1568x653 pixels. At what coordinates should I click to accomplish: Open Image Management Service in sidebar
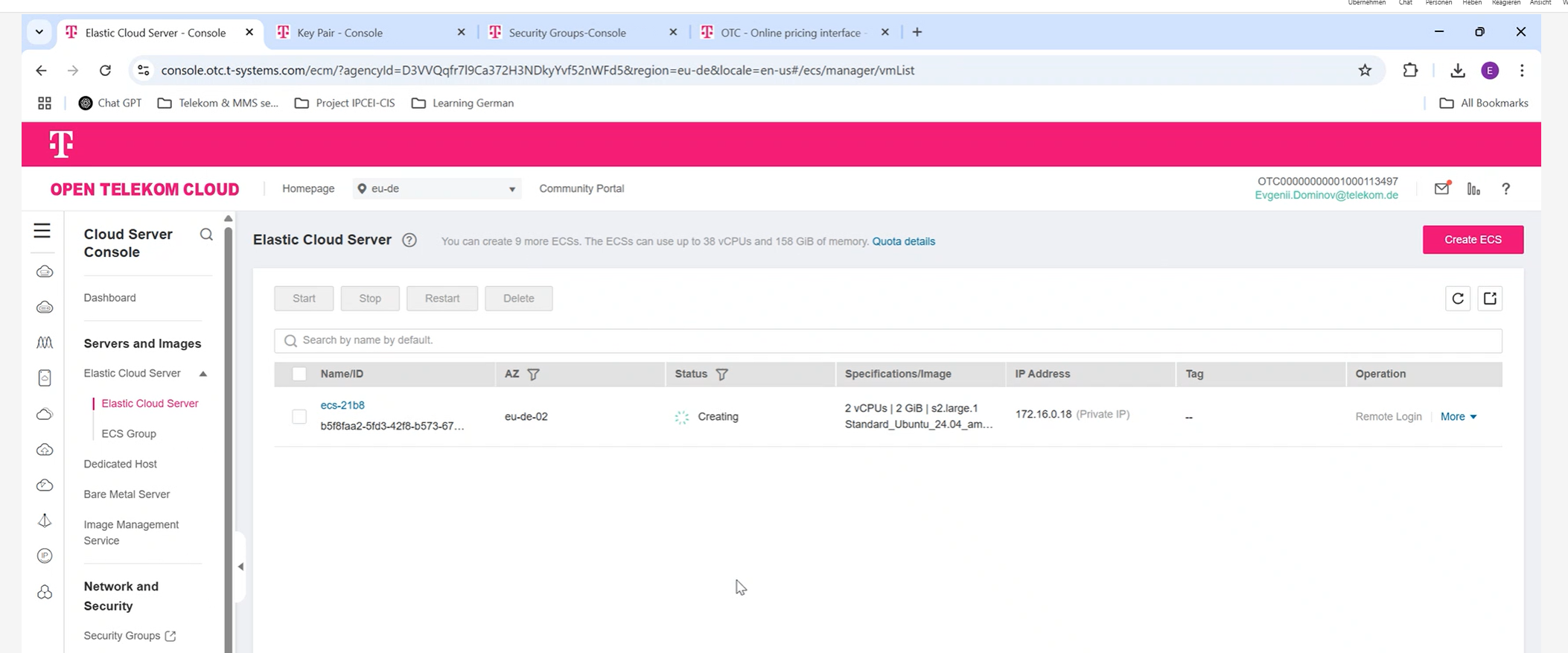[x=131, y=532]
